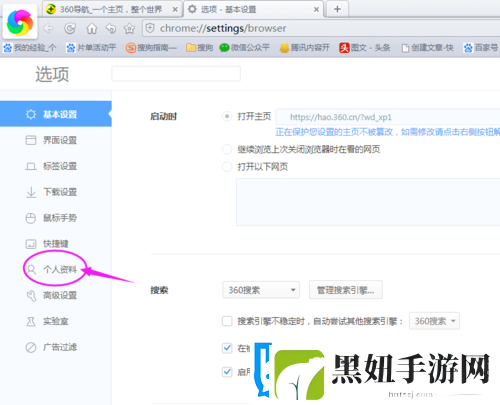The image size is (500, 405).
Task: Click the flask icon beside 实验室
Action: click(31, 321)
